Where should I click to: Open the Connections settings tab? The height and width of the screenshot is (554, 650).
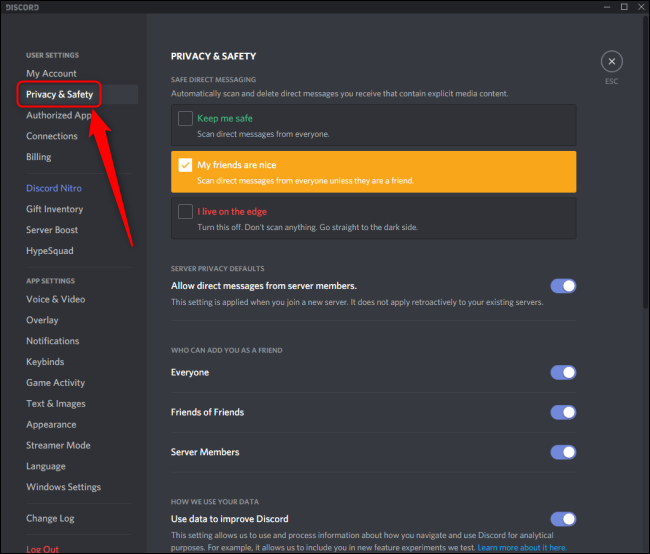(x=52, y=136)
